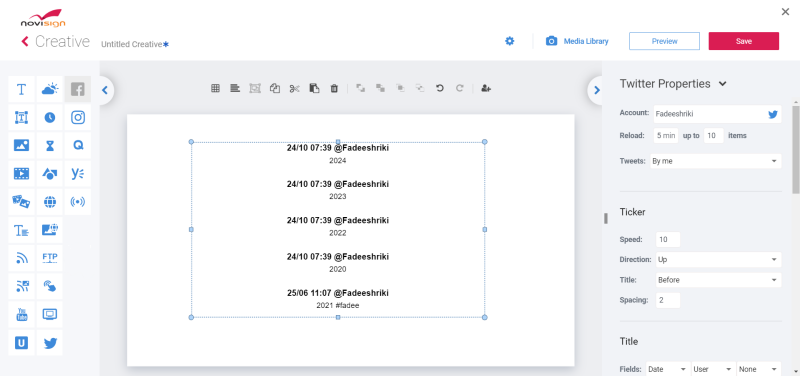Redo the last undone action
The image size is (800, 376).
(459, 88)
